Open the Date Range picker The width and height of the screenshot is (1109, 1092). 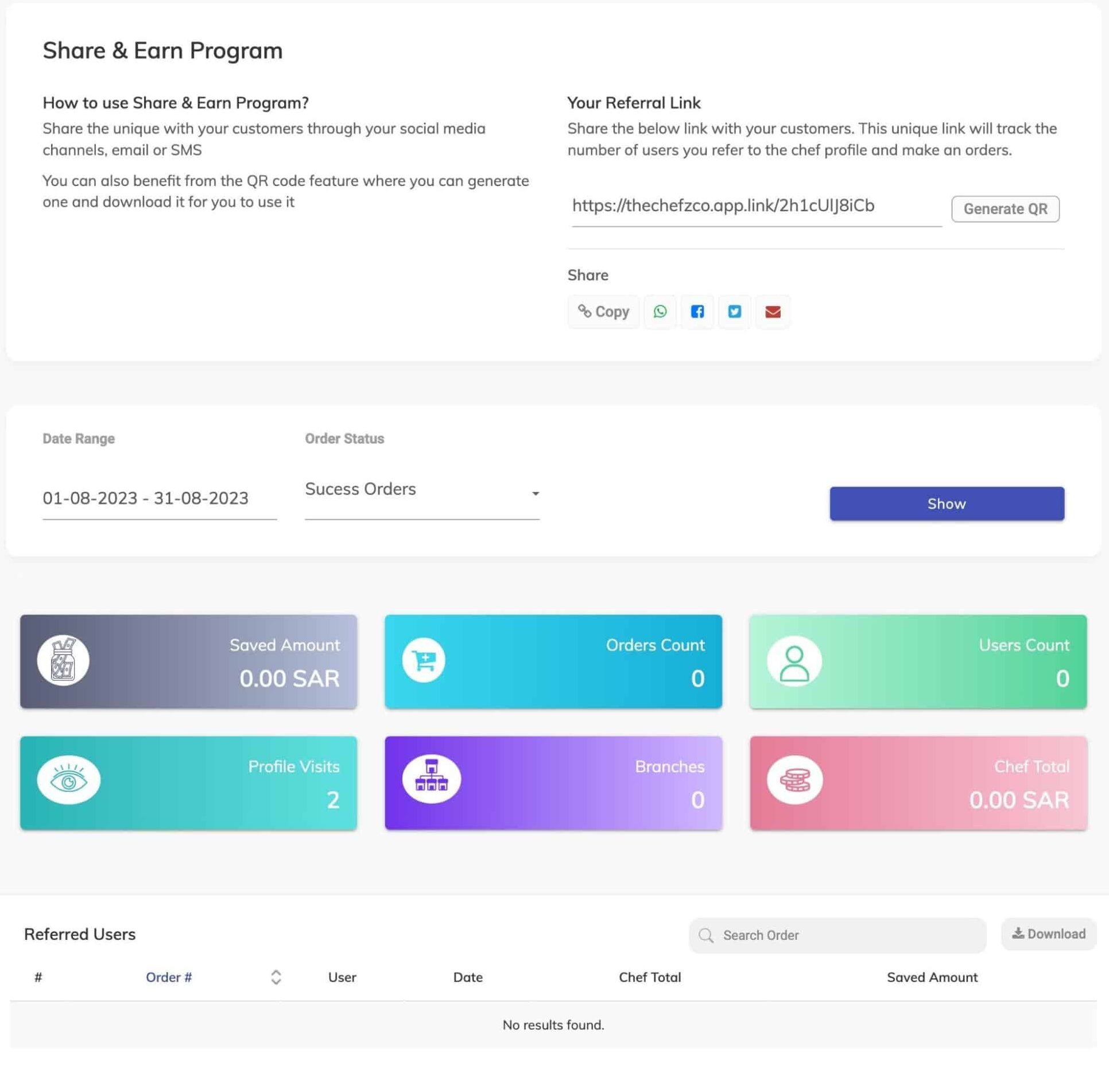point(146,498)
